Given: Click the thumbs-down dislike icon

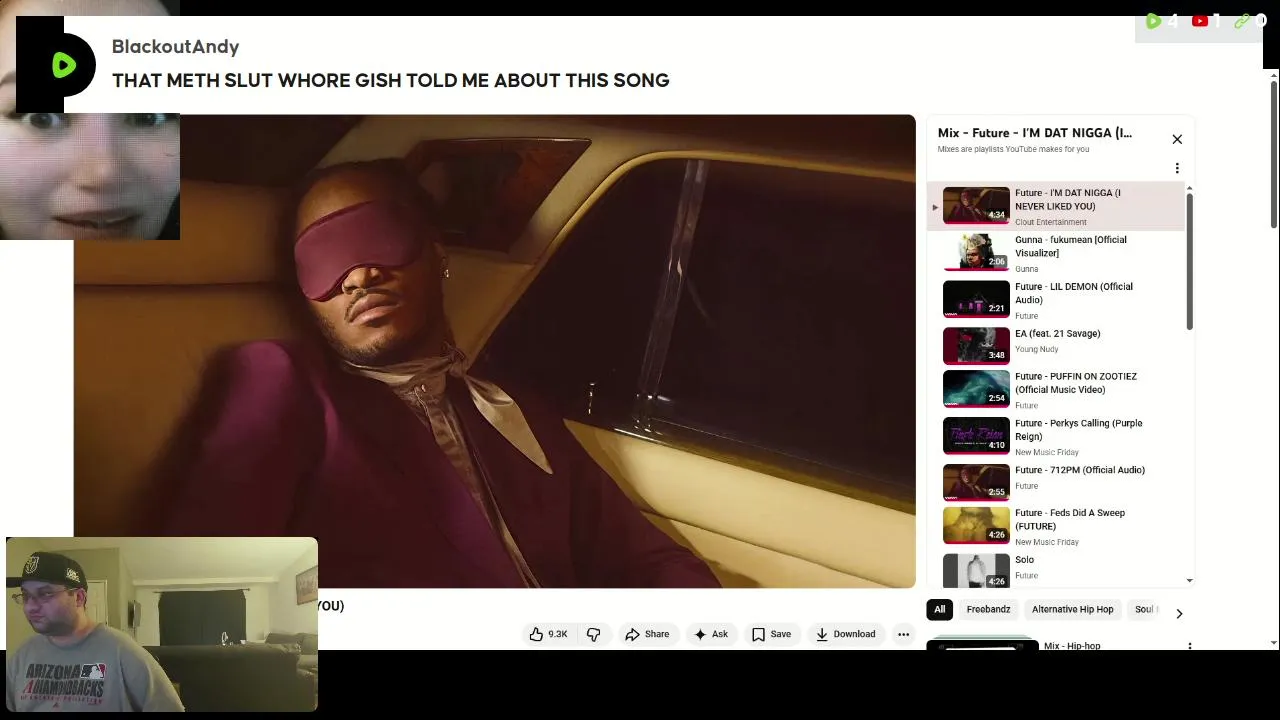Looking at the screenshot, I should 593,634.
